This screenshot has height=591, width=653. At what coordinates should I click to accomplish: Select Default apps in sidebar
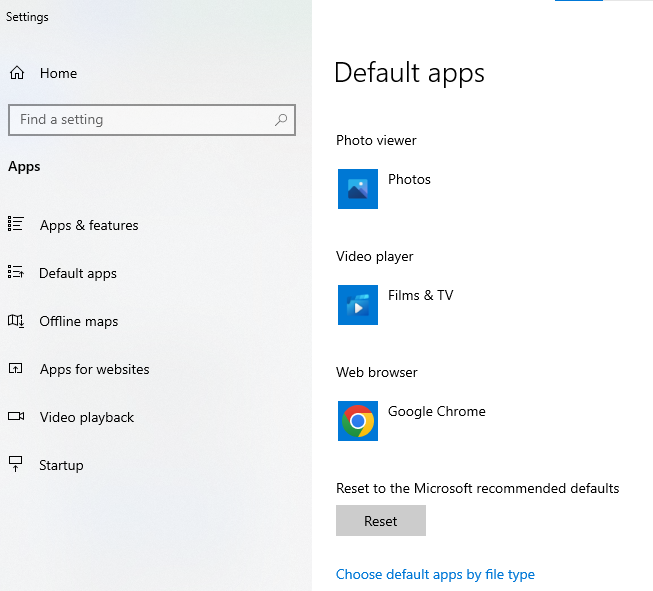(x=78, y=273)
